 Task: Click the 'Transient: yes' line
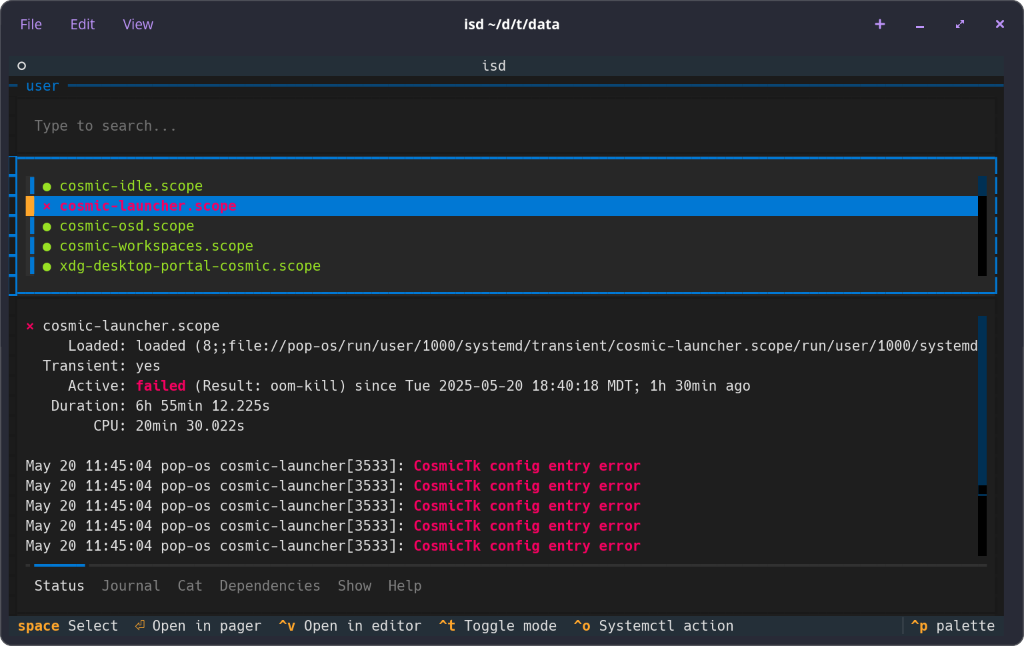(101, 366)
